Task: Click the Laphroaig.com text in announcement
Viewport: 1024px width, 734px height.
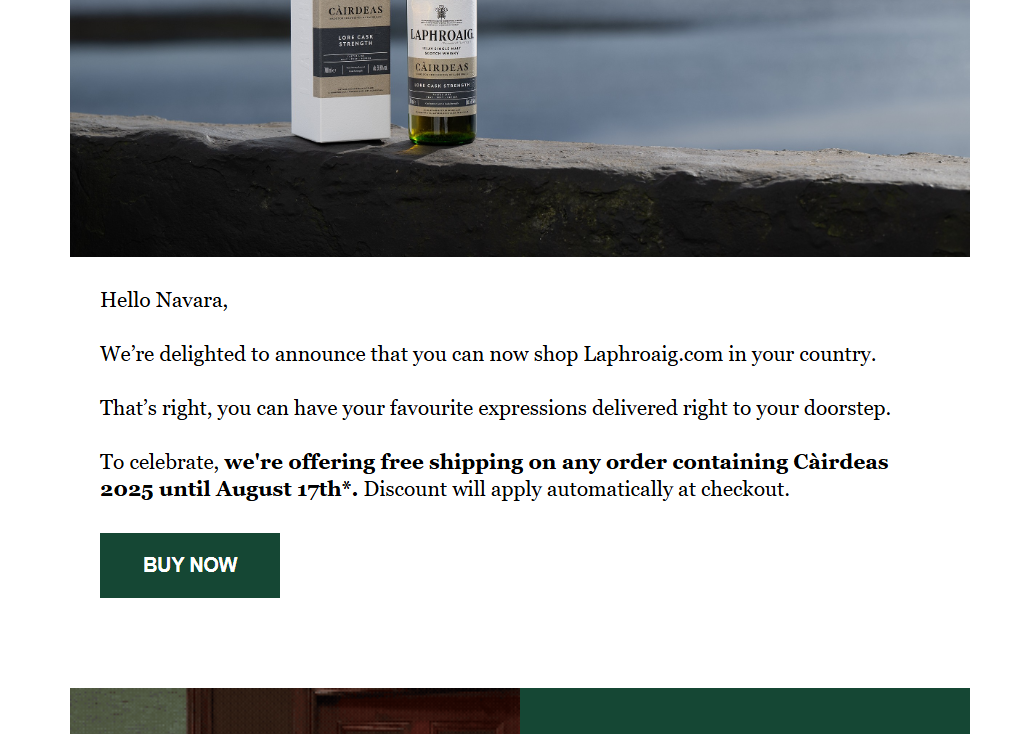Action: (x=653, y=355)
